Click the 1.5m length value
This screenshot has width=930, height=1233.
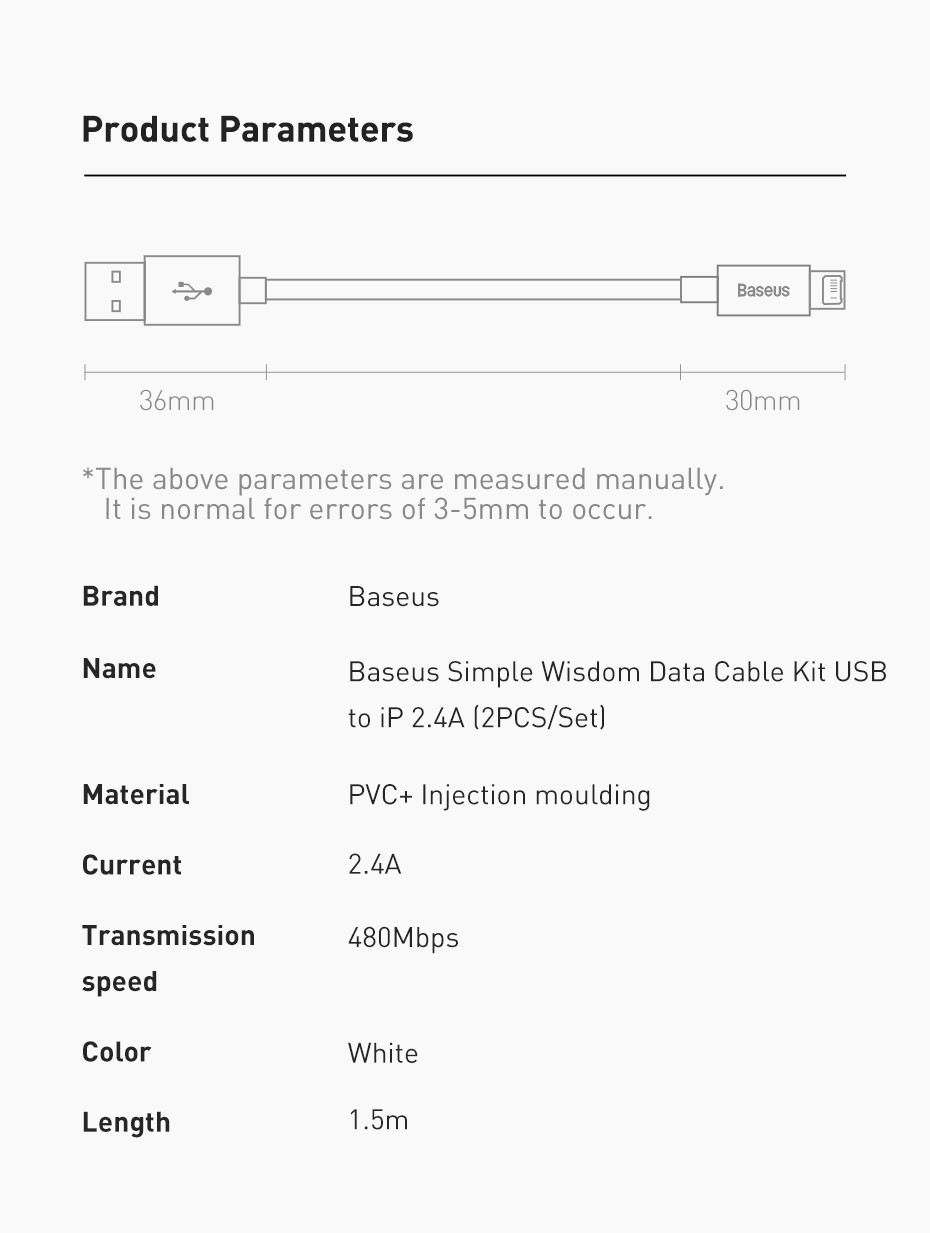click(x=378, y=1120)
